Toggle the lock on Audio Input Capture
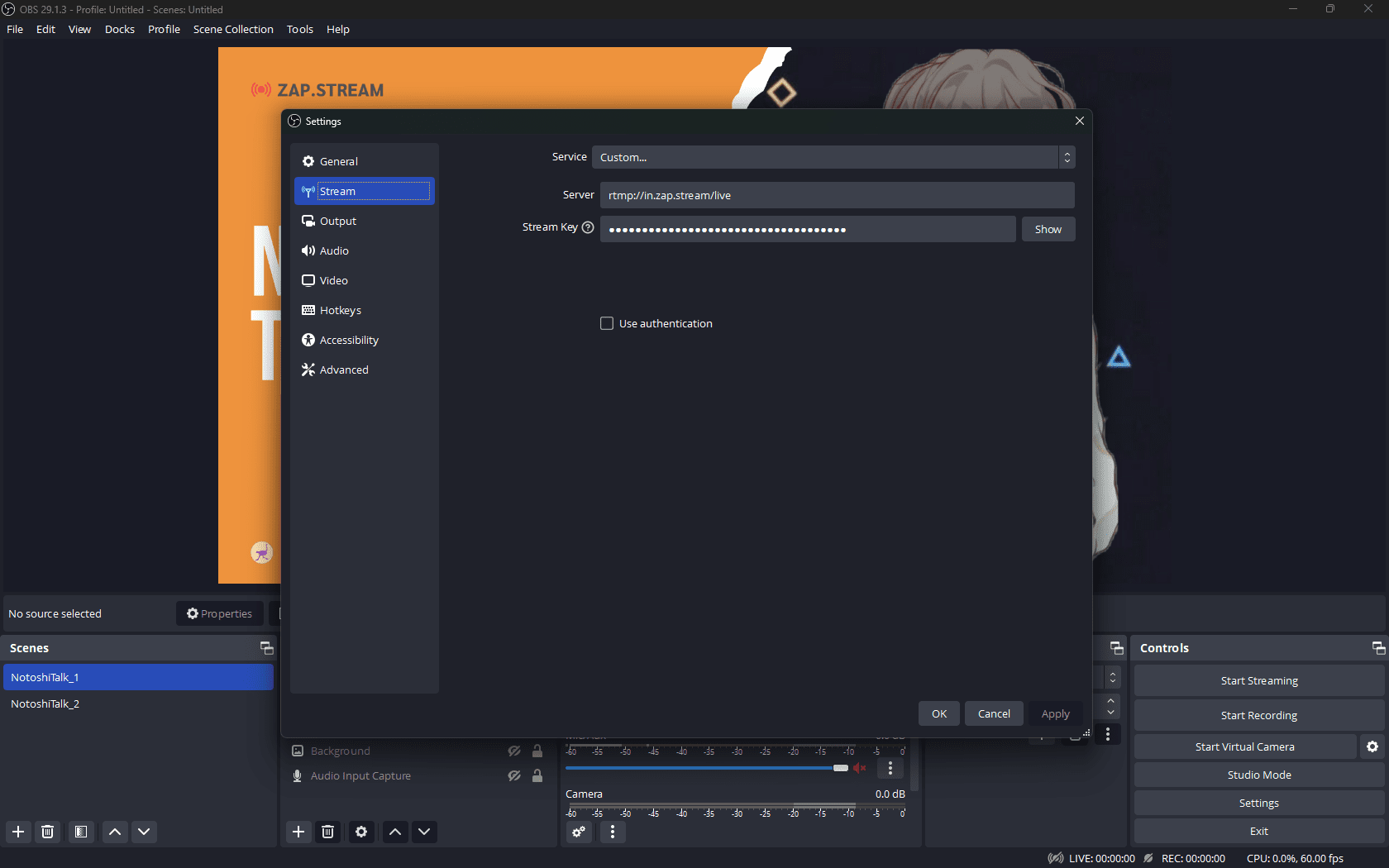This screenshot has width=1389, height=868. pyautogui.click(x=537, y=775)
